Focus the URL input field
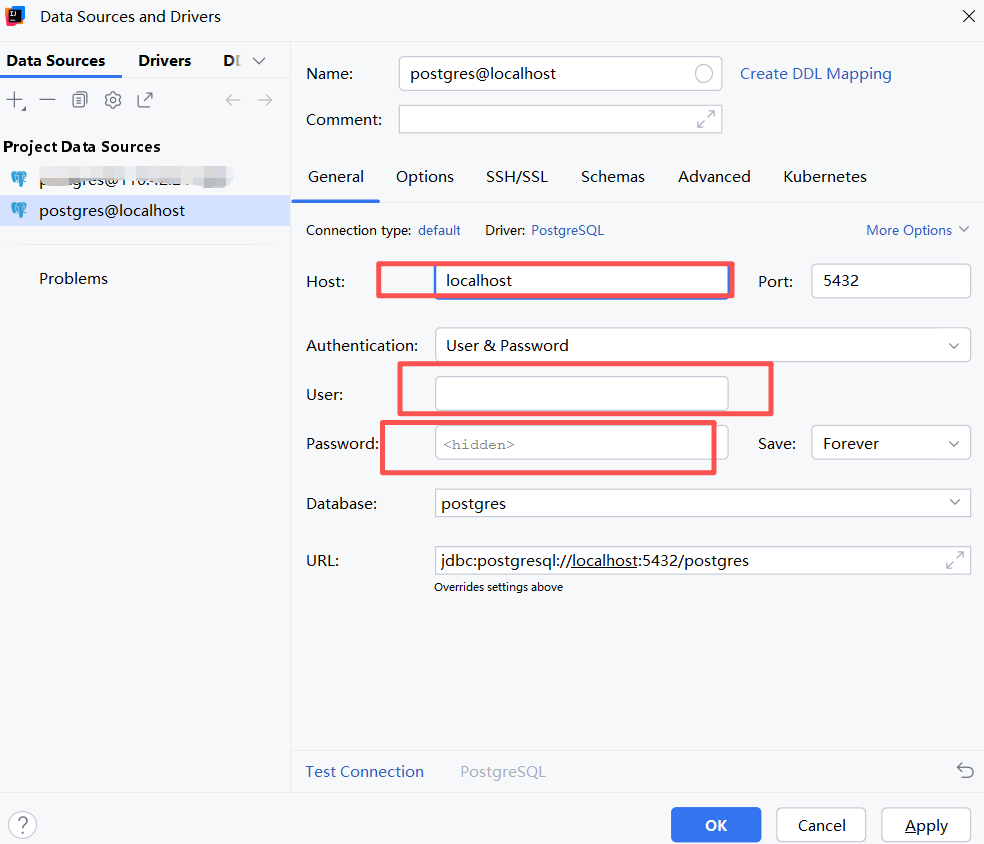The width and height of the screenshot is (984, 844). tap(703, 560)
